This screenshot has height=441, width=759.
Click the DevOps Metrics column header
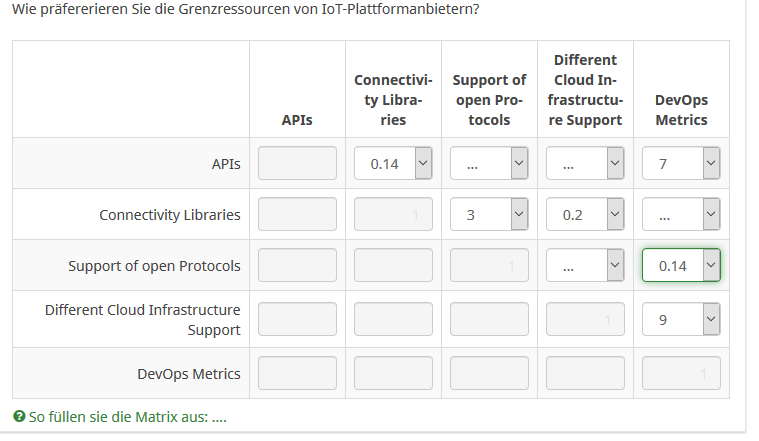[x=681, y=110]
